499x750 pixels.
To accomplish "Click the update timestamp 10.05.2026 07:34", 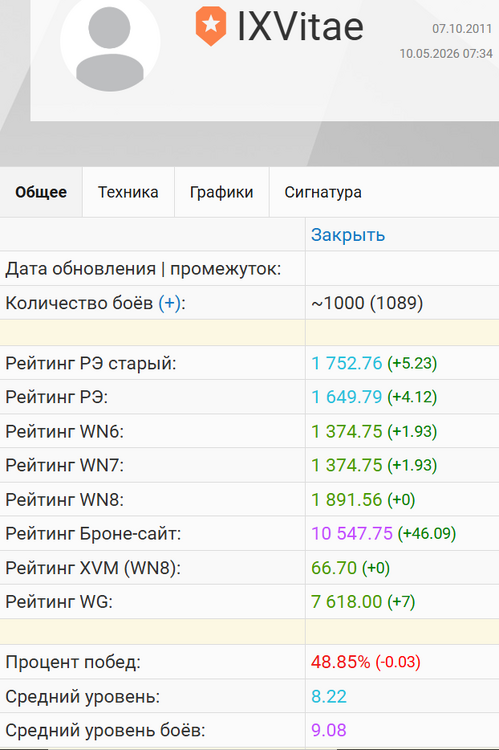I will pos(446,54).
